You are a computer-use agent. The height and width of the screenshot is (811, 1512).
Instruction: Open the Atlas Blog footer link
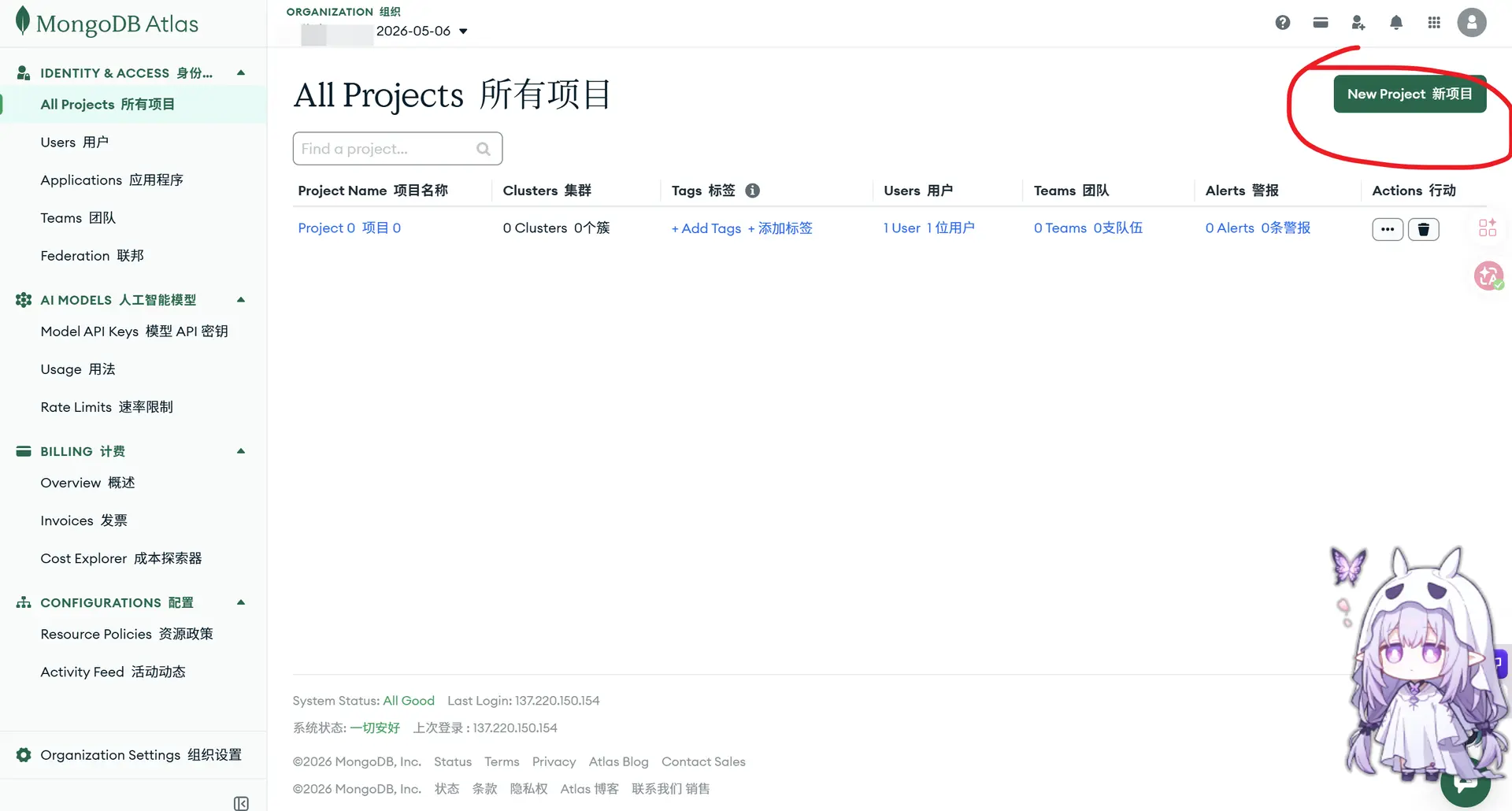619,762
